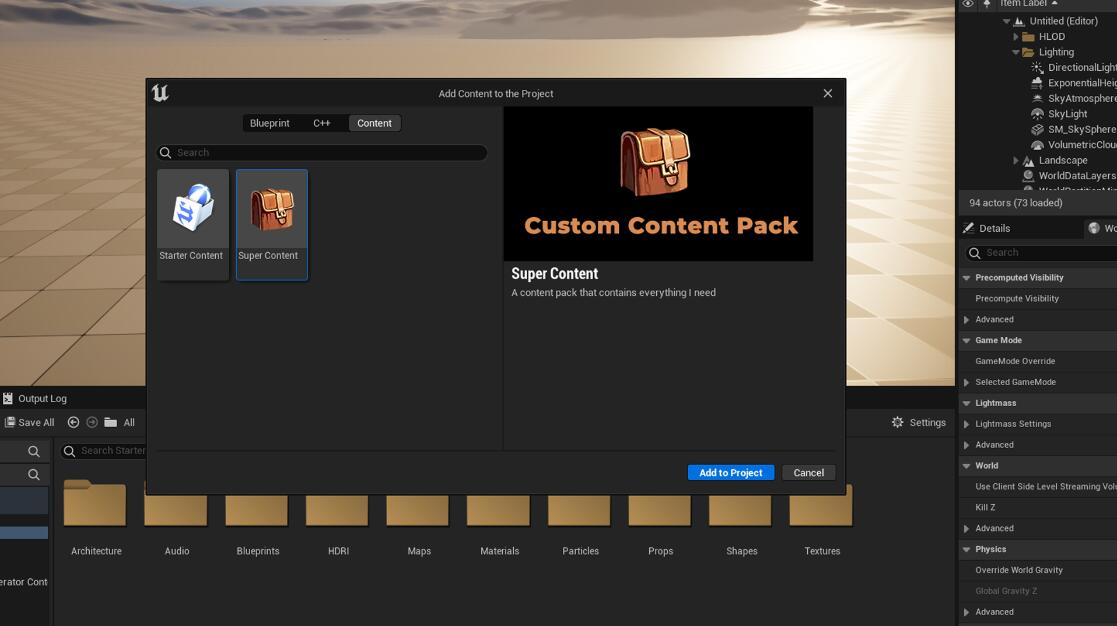The image size is (1117, 626).
Task: Click Save All in content browser
Action: tap(30, 423)
